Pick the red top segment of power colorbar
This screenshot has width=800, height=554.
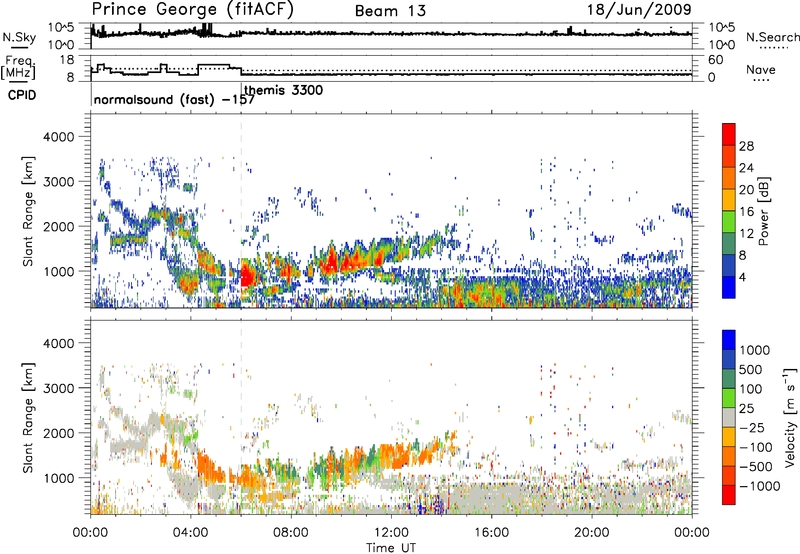pyautogui.click(x=729, y=134)
